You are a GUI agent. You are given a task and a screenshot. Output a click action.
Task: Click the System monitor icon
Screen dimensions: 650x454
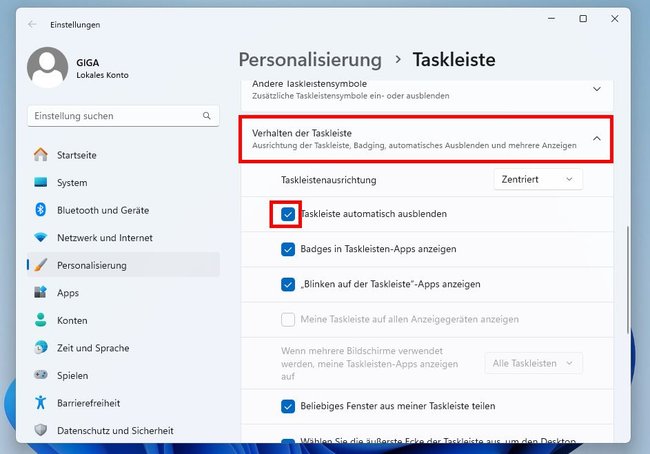click(41, 182)
